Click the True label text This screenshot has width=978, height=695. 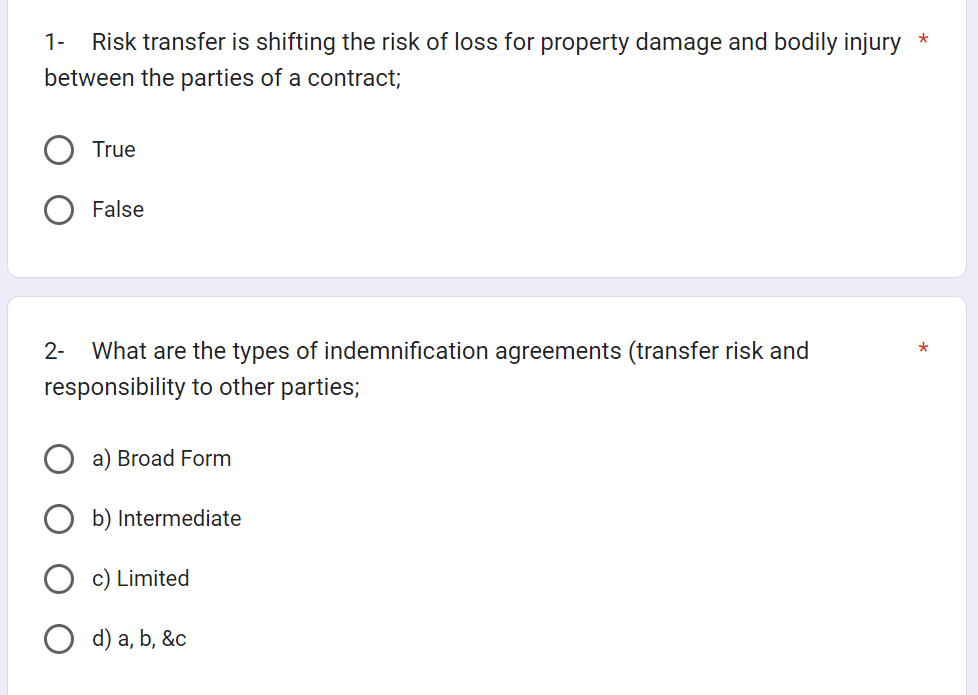click(x=114, y=149)
